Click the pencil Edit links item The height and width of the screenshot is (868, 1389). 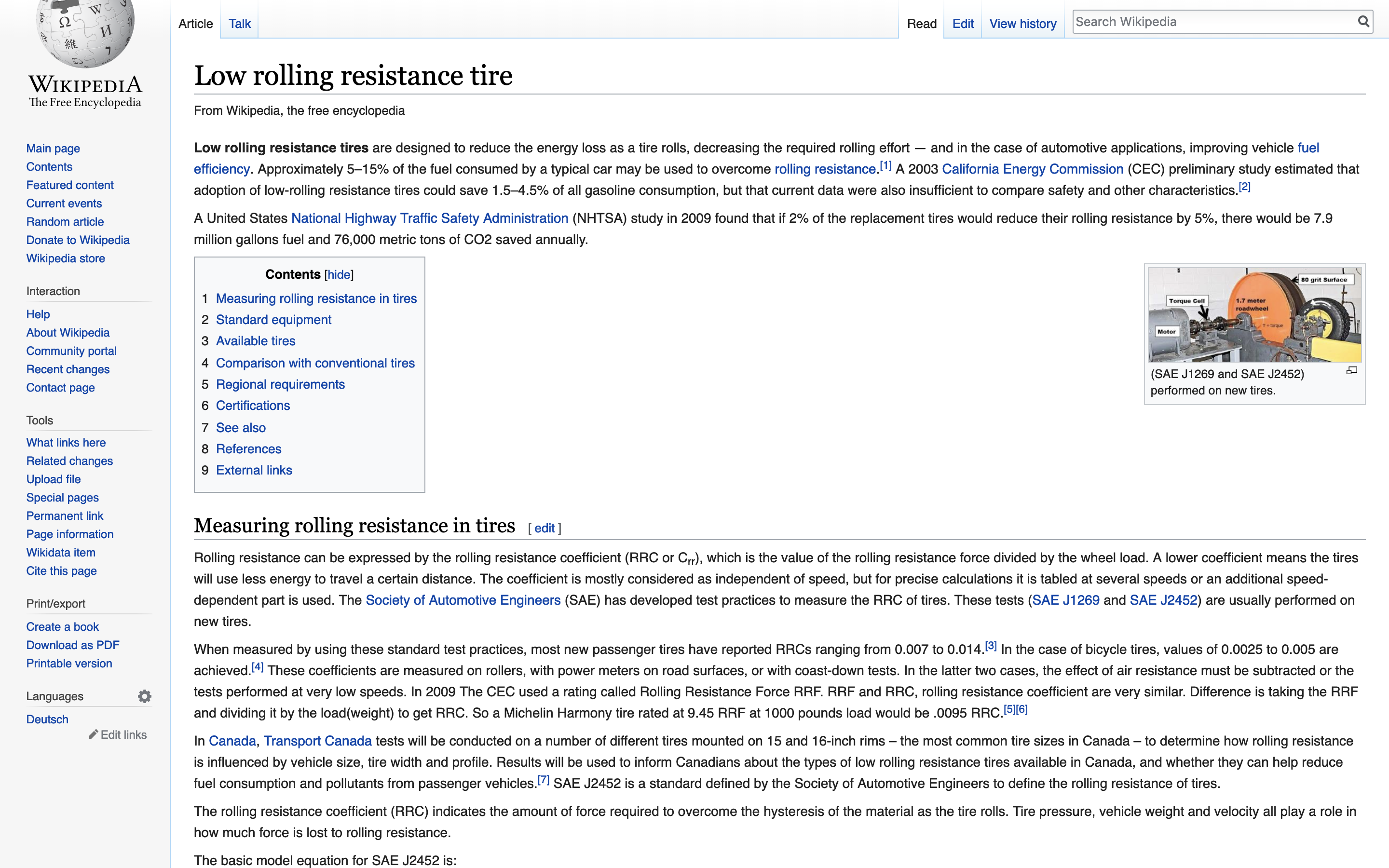pos(118,735)
